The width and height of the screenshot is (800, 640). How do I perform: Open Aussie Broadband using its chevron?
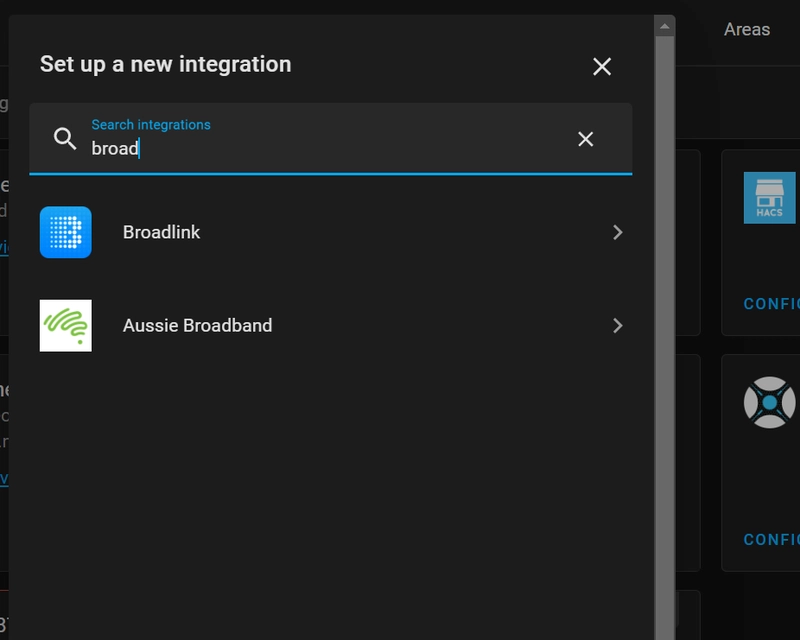[618, 324]
